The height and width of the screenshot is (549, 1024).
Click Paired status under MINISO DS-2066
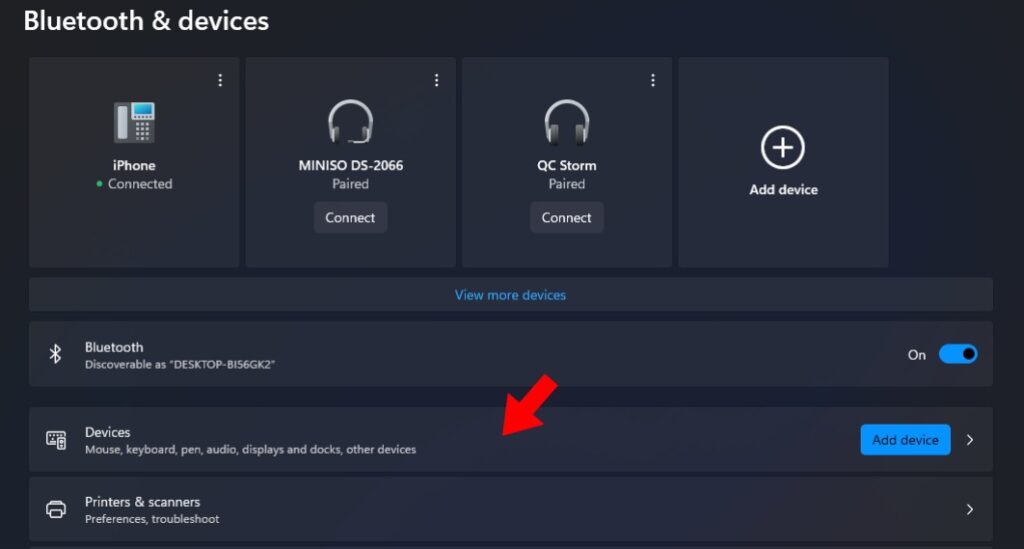351,184
